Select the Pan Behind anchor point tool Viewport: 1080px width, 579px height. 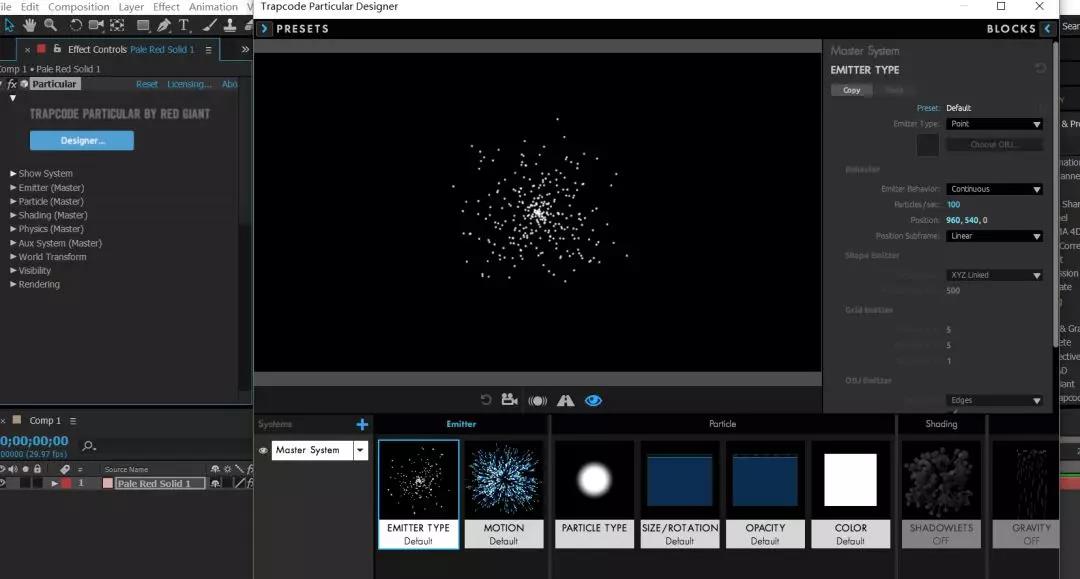(x=117, y=25)
